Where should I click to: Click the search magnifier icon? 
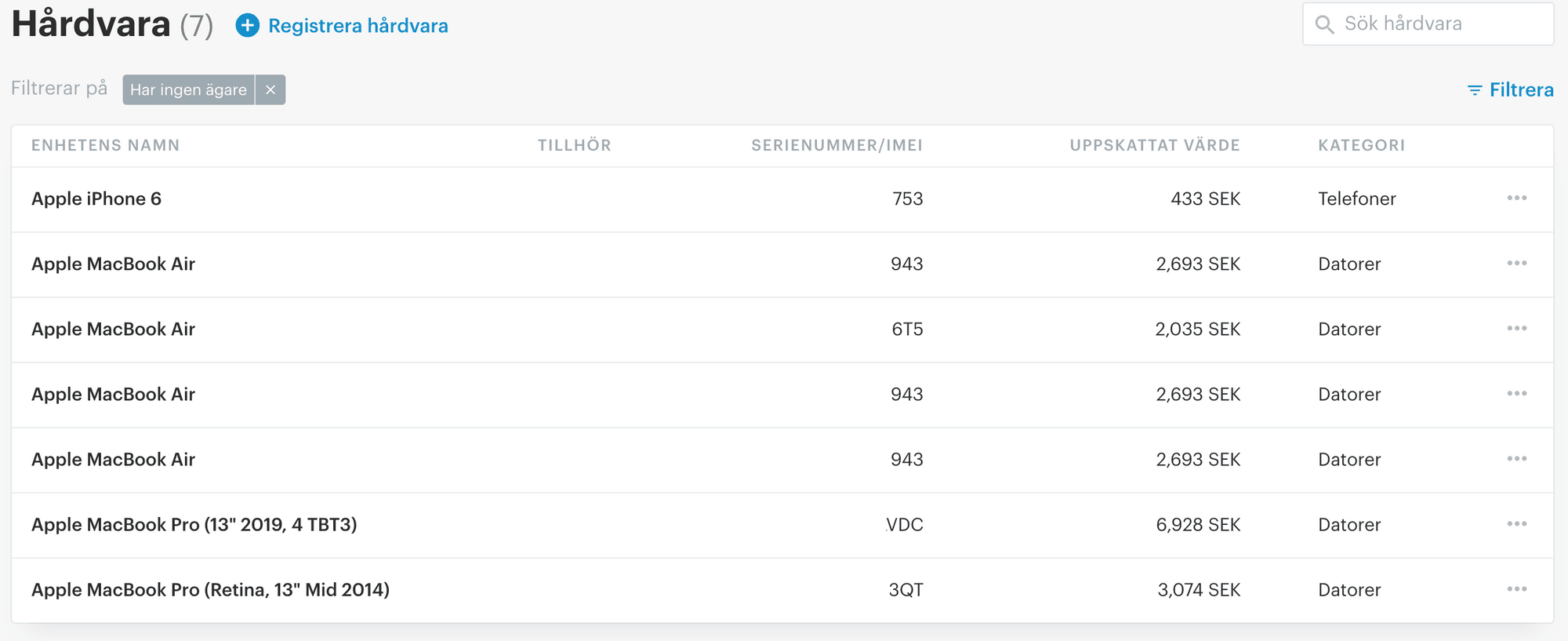pos(1324,24)
